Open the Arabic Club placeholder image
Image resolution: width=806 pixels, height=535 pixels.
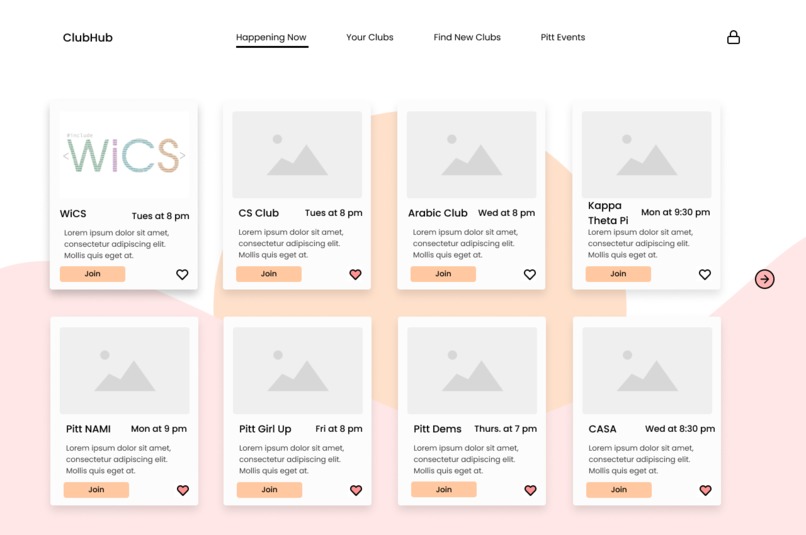tap(471, 155)
